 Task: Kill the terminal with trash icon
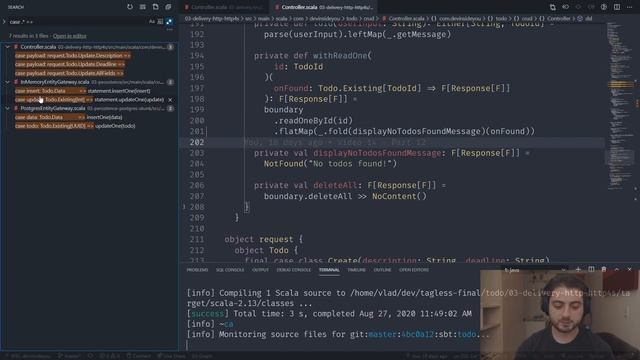(604, 269)
